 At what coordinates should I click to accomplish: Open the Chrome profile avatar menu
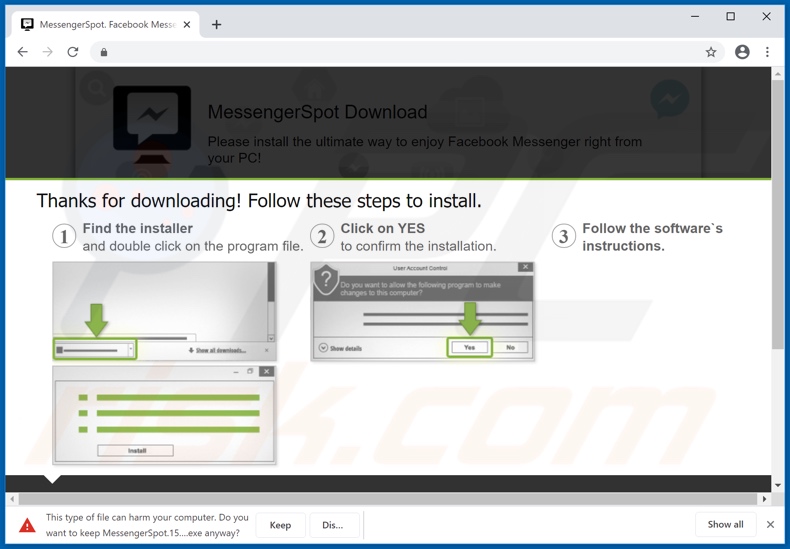point(742,52)
